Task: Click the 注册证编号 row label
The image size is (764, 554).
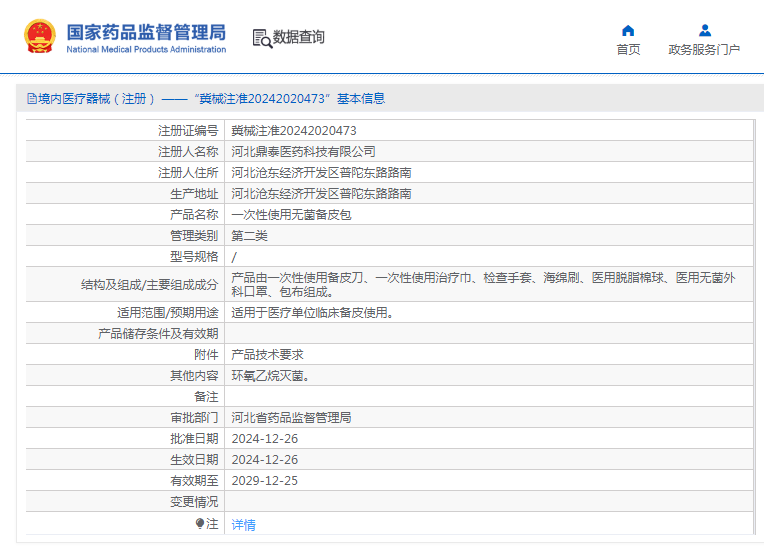Action: 188,131
